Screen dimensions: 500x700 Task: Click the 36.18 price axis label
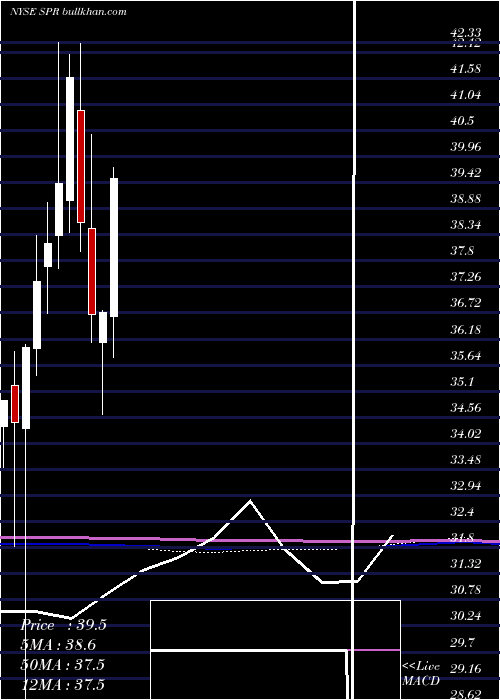pos(466,330)
